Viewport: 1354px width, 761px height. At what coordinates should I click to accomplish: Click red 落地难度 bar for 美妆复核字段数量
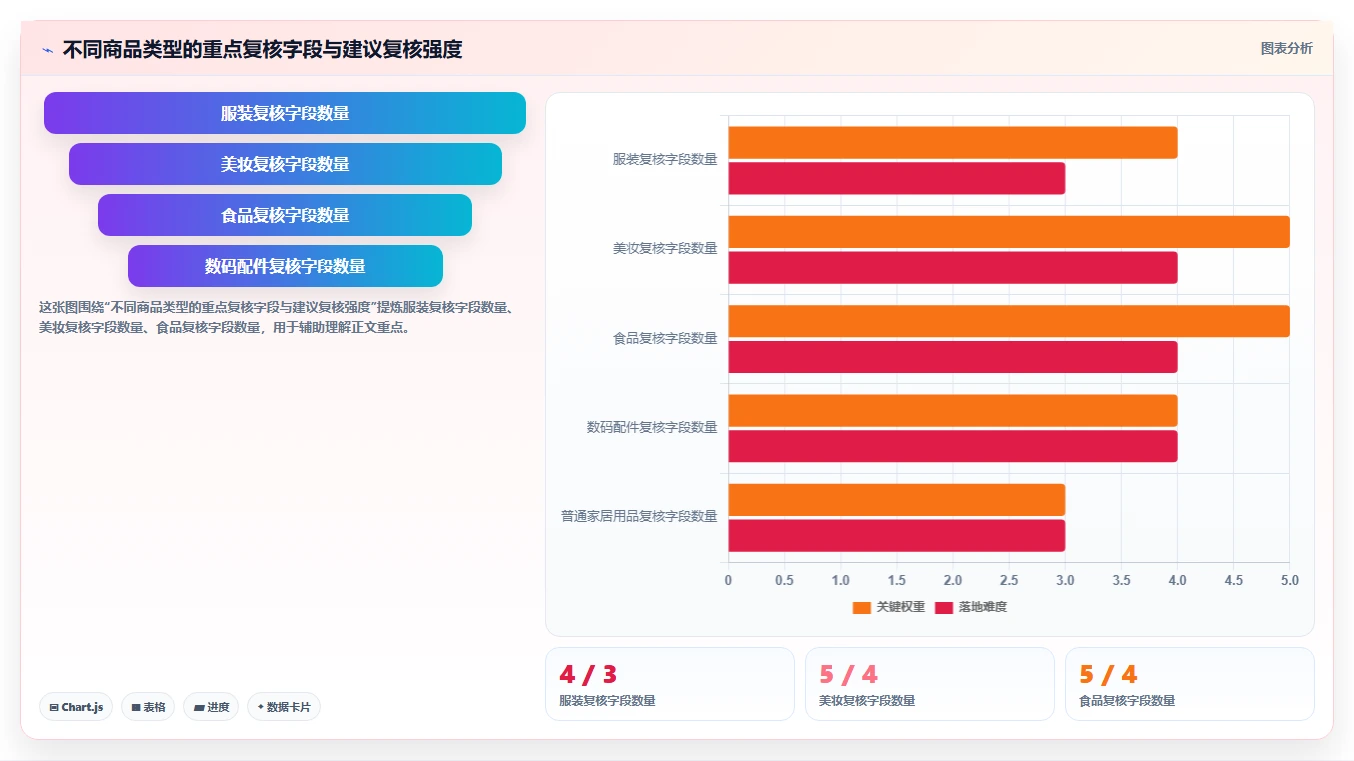tap(952, 267)
